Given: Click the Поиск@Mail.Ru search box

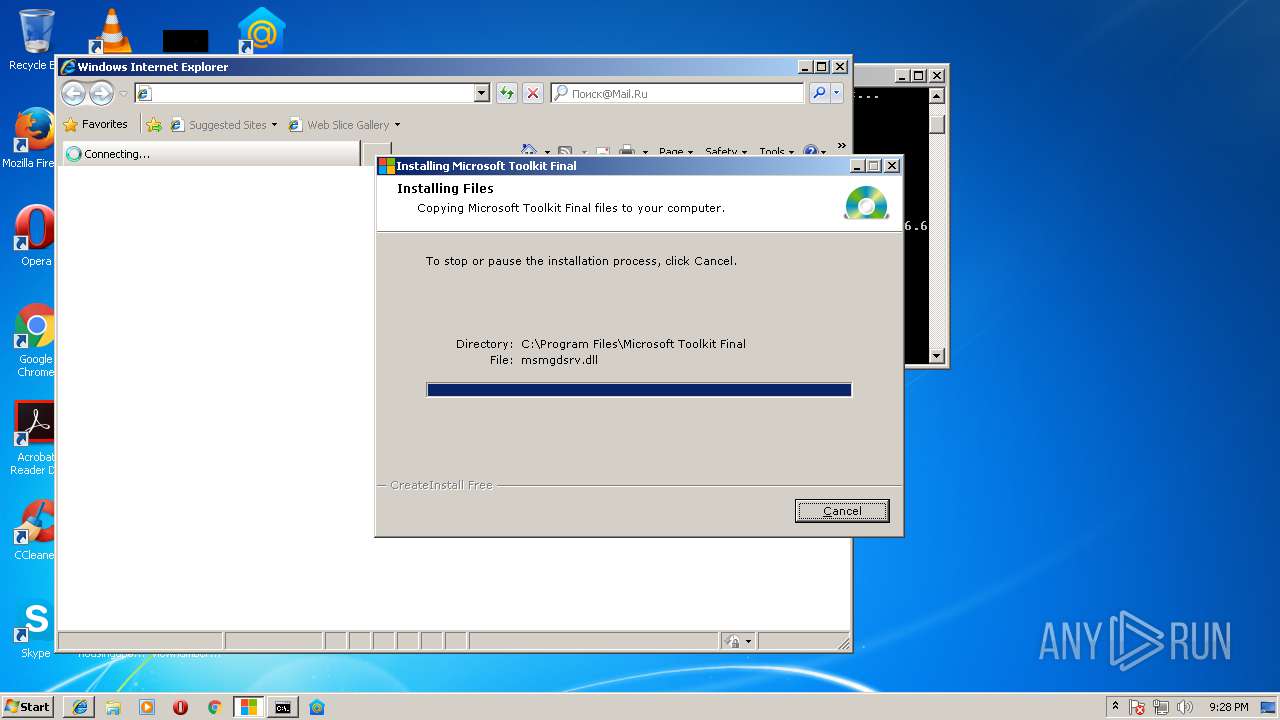Looking at the screenshot, I should coord(677,93).
